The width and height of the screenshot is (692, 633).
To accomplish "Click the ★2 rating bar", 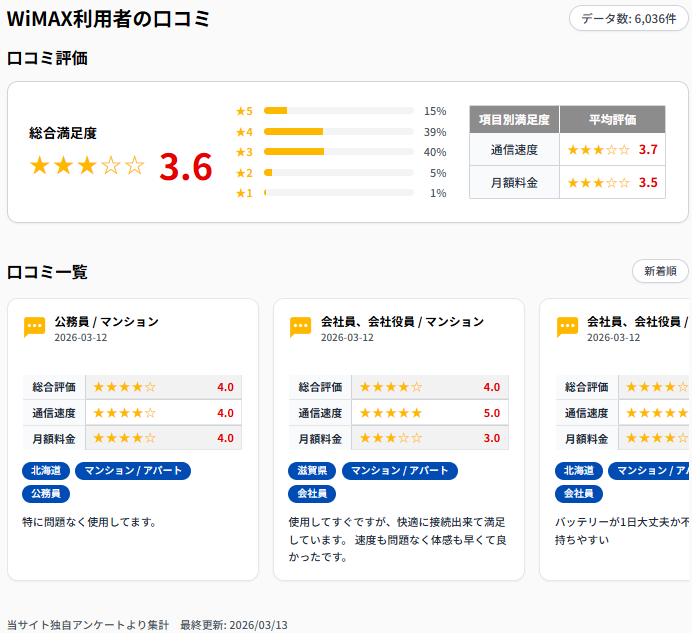I will (x=338, y=173).
